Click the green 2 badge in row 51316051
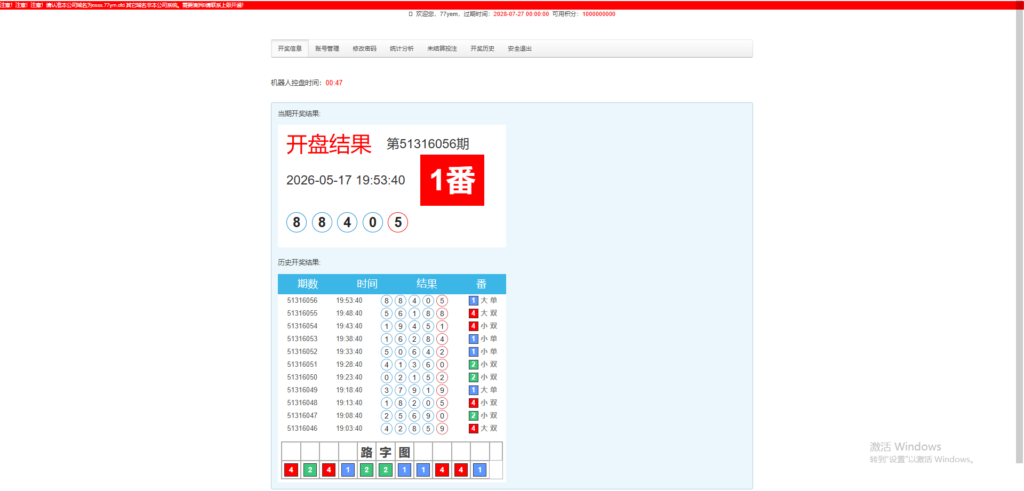 473,364
